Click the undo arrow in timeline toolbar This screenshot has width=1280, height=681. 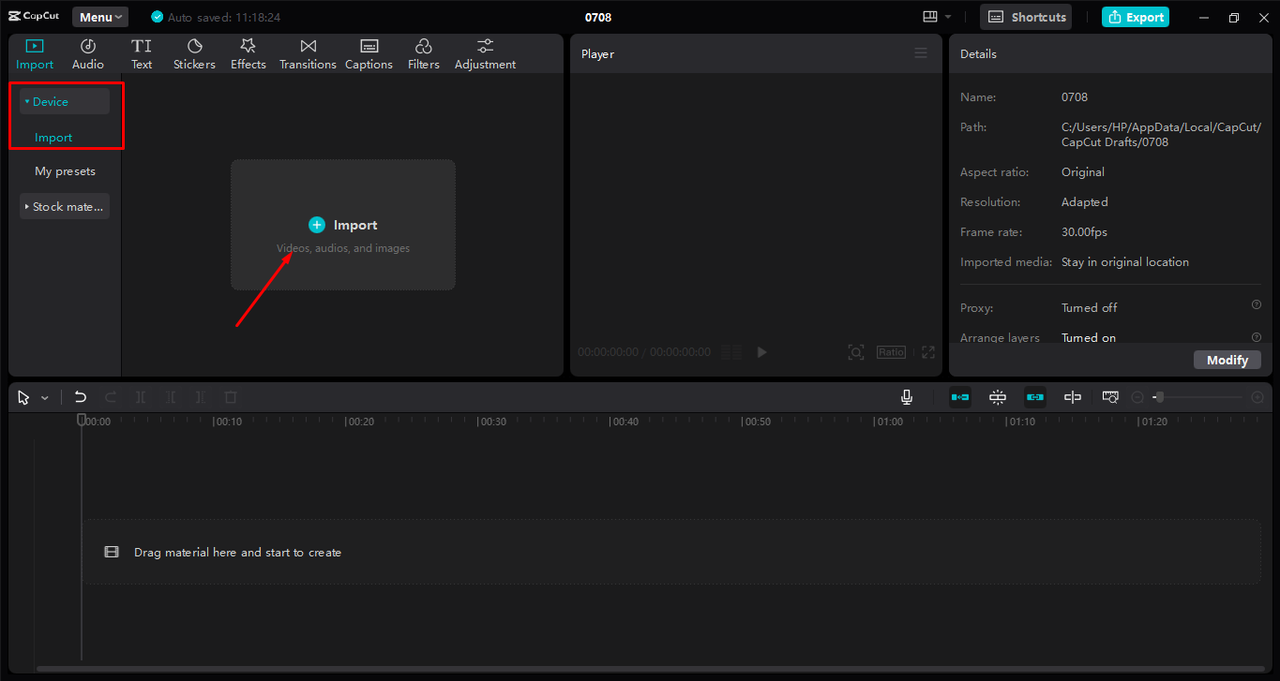81,397
